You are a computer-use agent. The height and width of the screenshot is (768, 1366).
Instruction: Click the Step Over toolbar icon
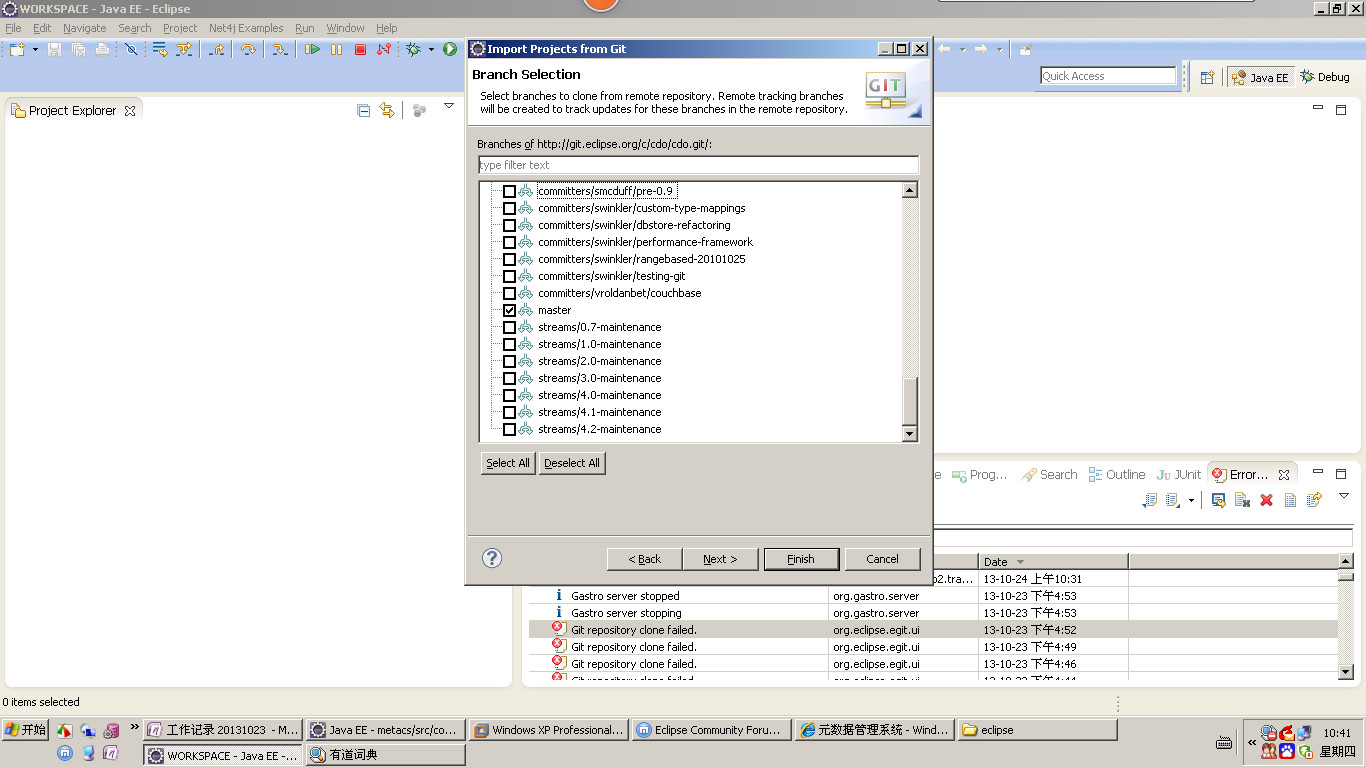coord(247,49)
